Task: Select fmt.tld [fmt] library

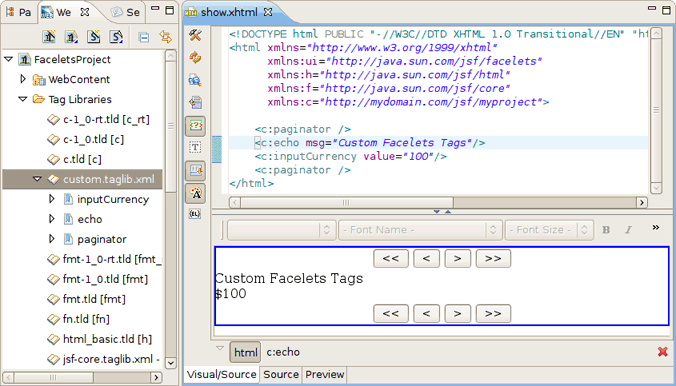Action: 86,299
